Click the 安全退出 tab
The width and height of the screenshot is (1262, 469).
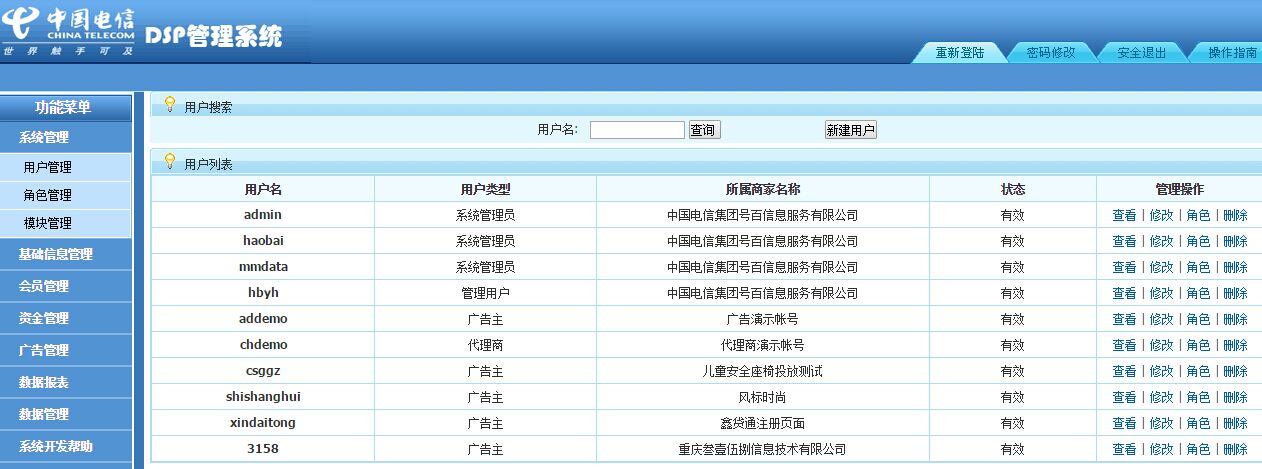[x=1142, y=53]
